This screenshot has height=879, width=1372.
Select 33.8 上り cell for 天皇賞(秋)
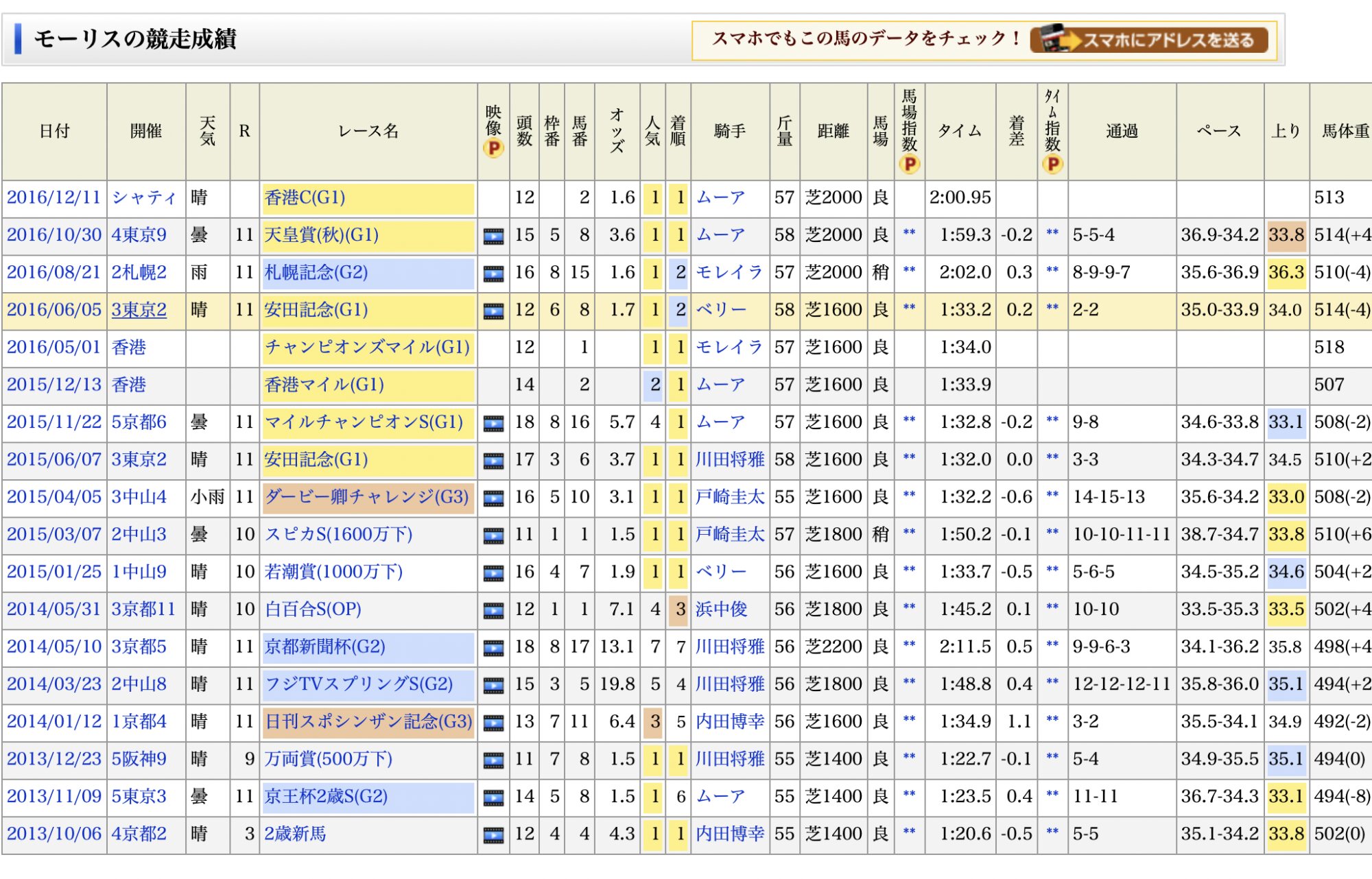pyautogui.click(x=1286, y=235)
